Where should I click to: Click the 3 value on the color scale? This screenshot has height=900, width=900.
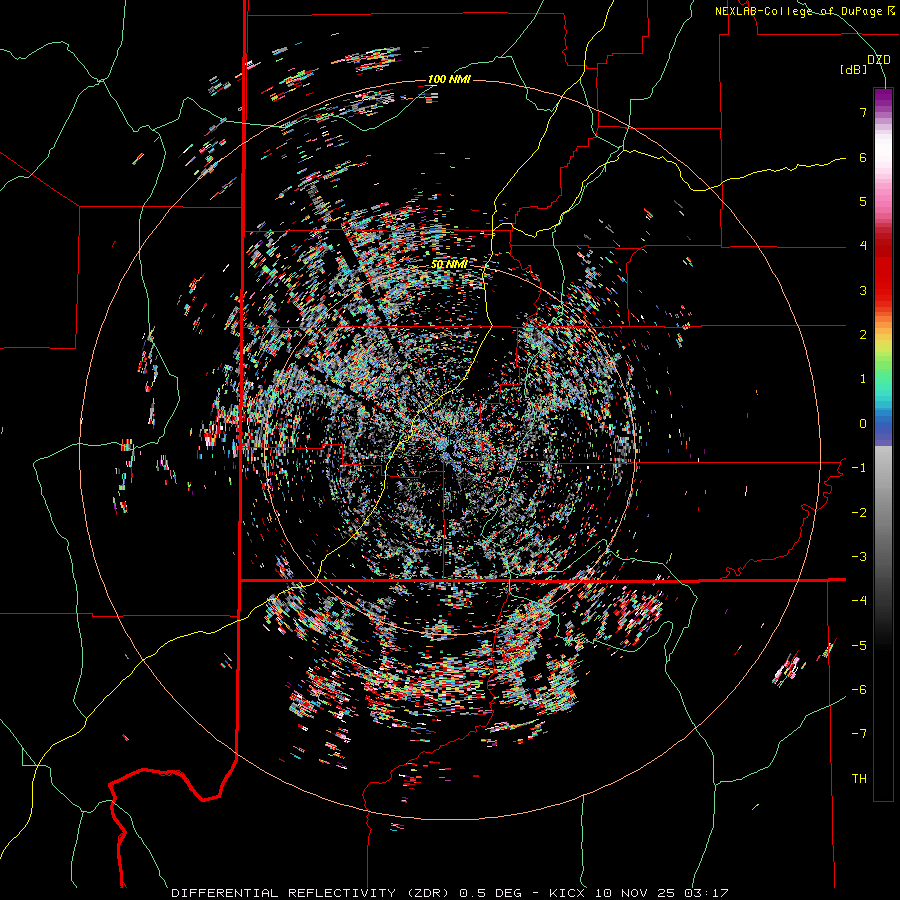[863, 290]
